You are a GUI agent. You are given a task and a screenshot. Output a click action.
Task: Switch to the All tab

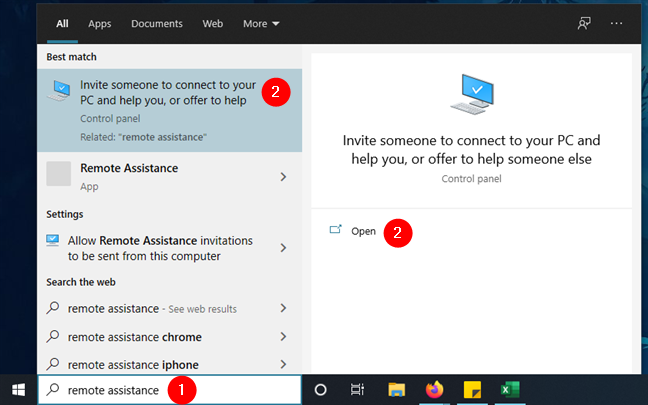(62, 24)
